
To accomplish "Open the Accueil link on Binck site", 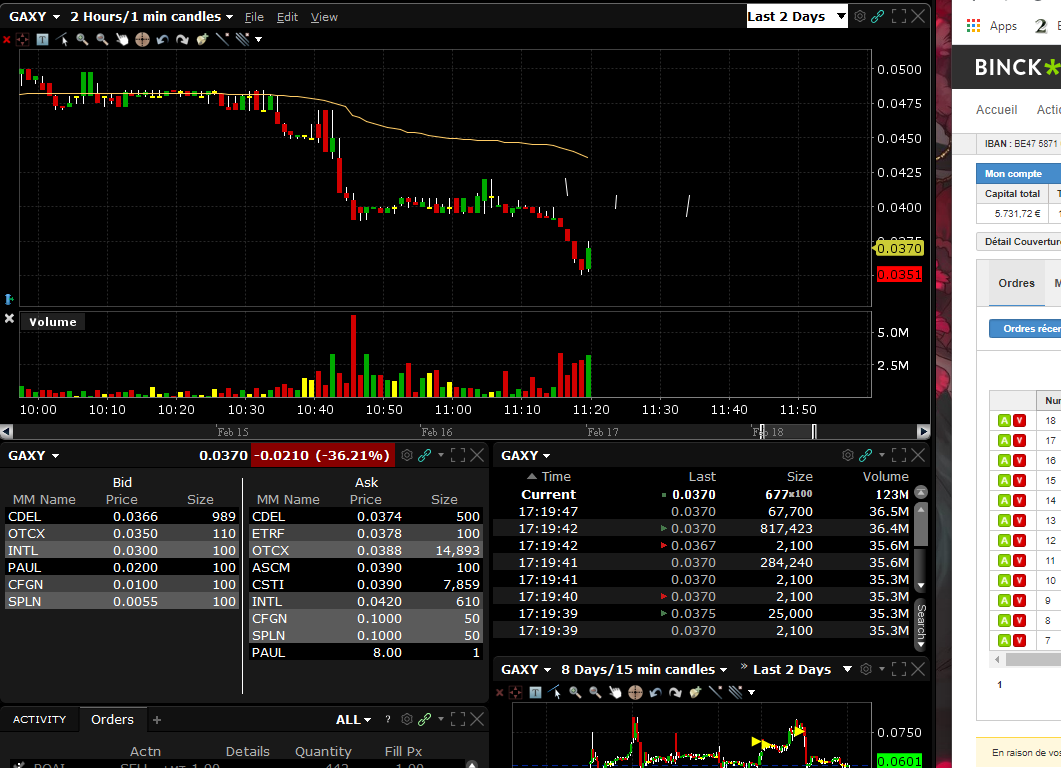I will [996, 110].
